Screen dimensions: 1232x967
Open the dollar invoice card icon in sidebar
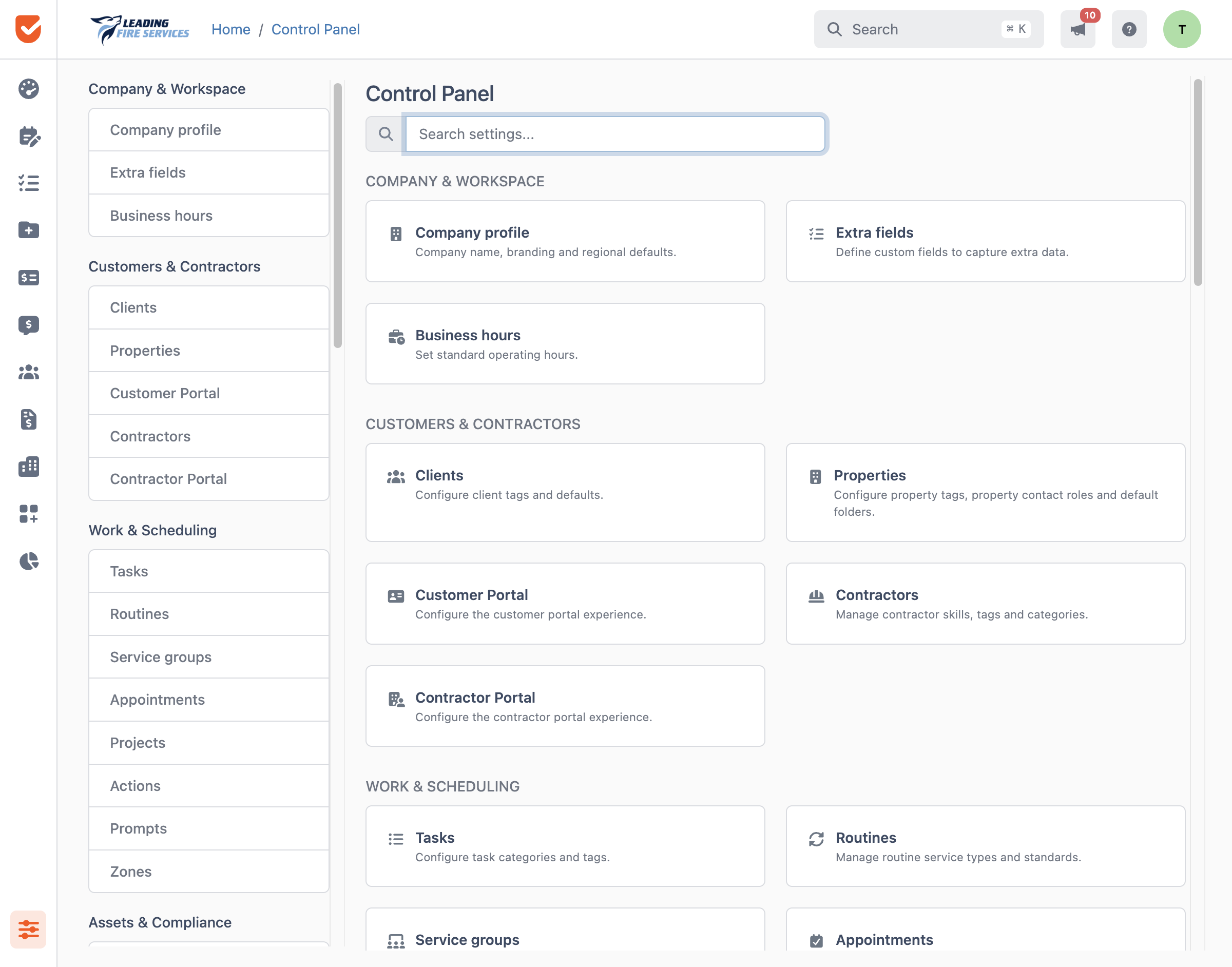(28, 277)
